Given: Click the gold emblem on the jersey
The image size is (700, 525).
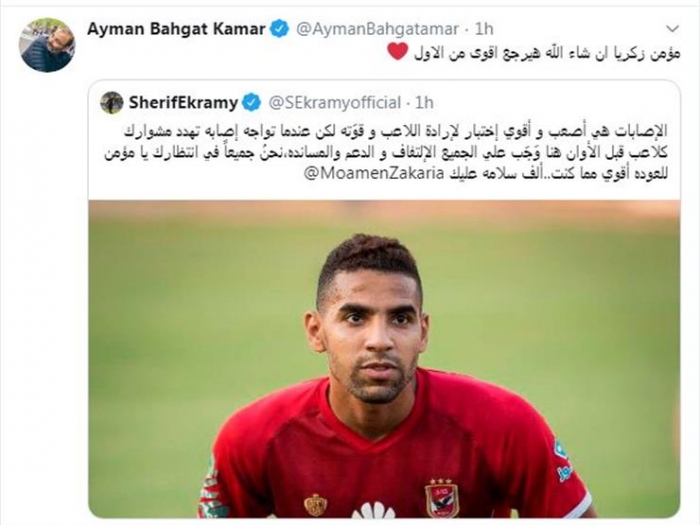Looking at the screenshot, I should (x=316, y=505).
